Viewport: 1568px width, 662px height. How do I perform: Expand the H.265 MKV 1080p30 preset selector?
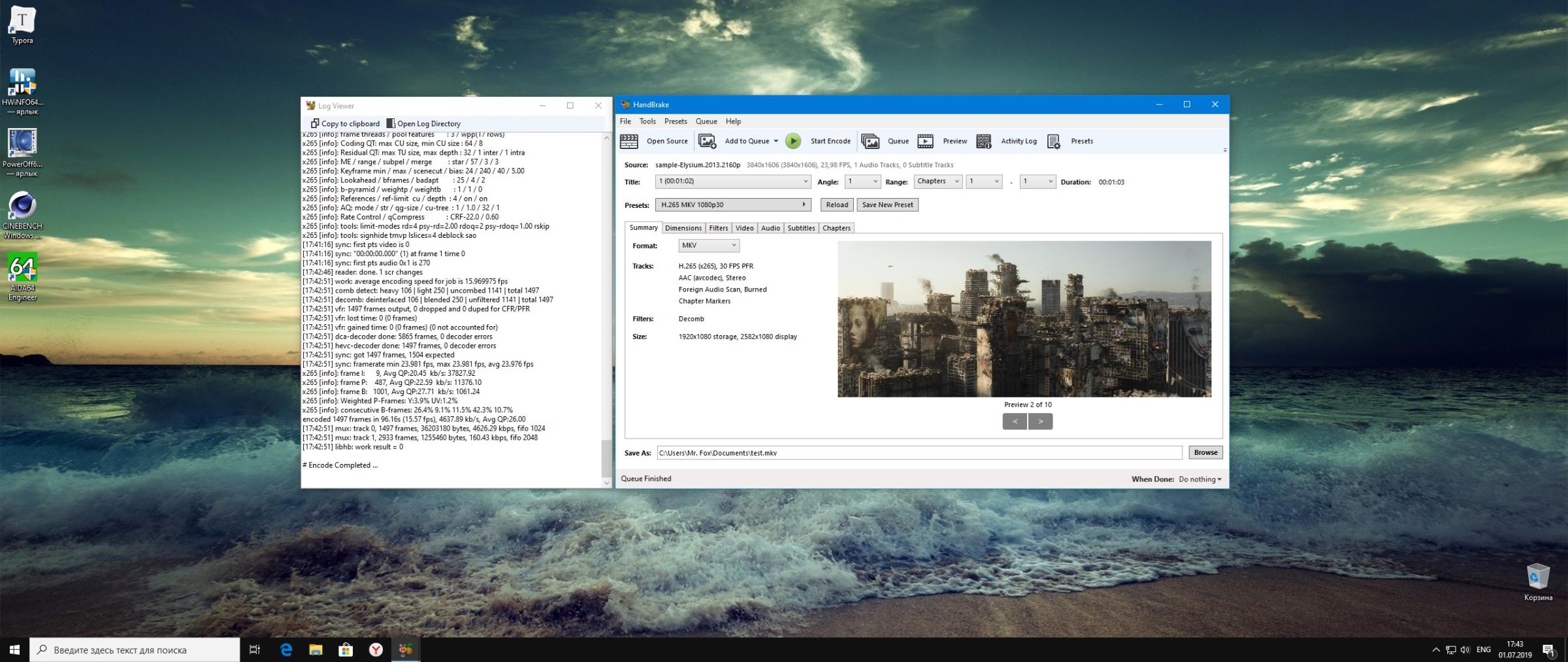732,205
